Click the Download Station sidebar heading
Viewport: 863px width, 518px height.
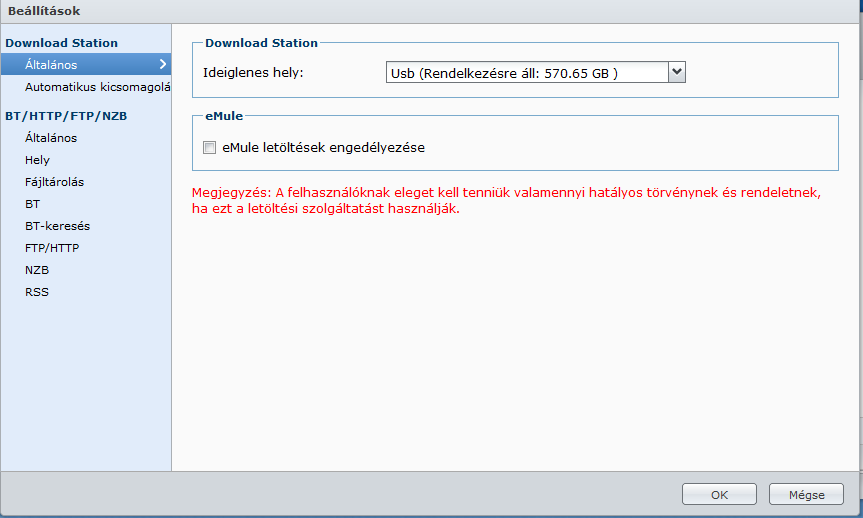coord(62,43)
